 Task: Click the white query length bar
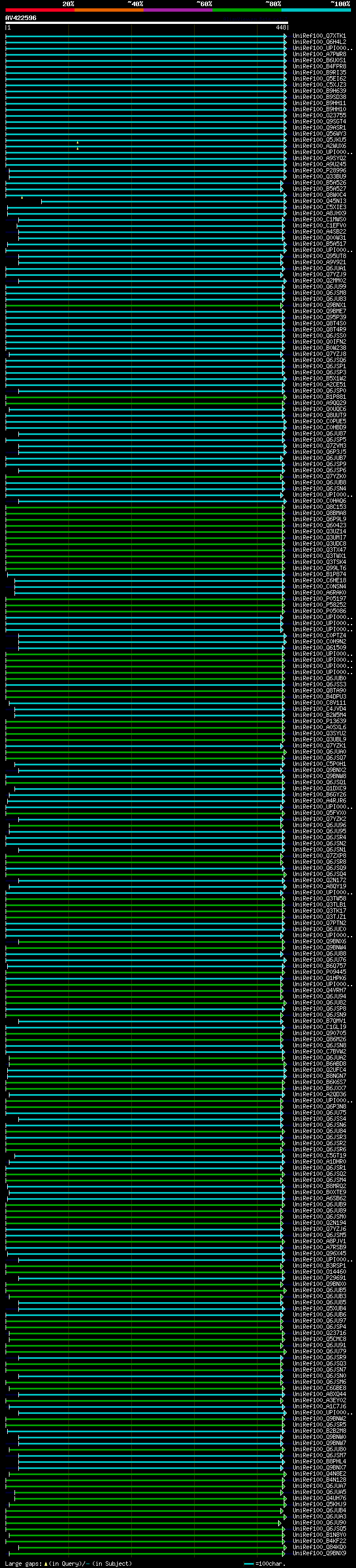point(147,23)
